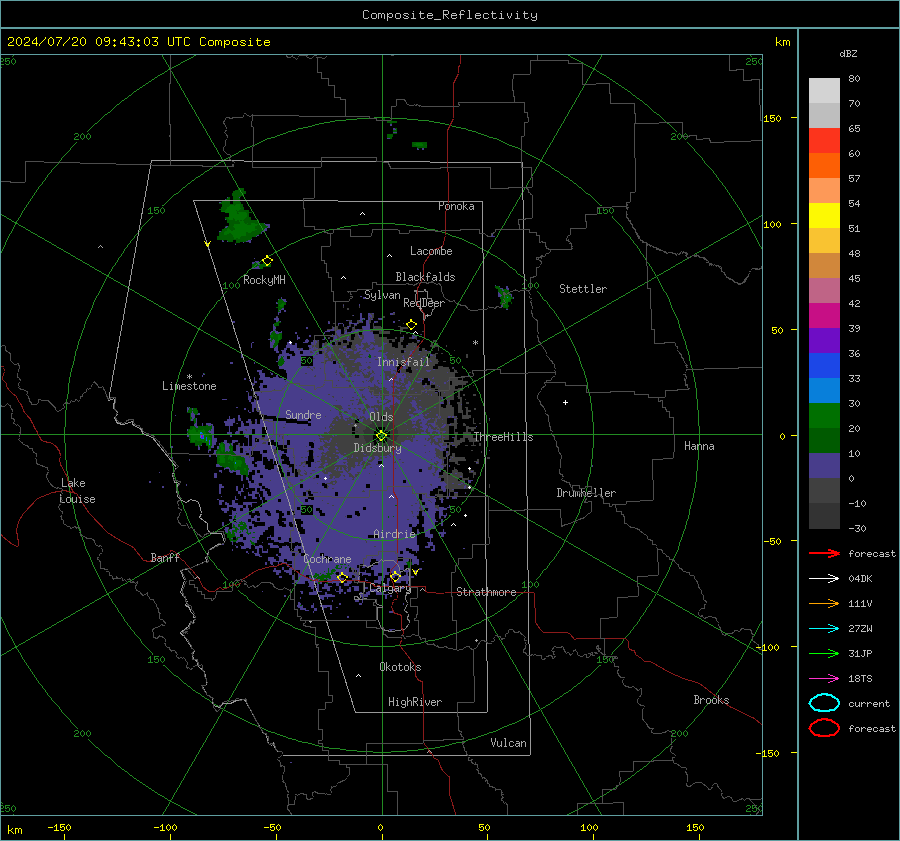900x841 pixels.
Task: Click the Okotoks town label
Action: (x=400, y=667)
